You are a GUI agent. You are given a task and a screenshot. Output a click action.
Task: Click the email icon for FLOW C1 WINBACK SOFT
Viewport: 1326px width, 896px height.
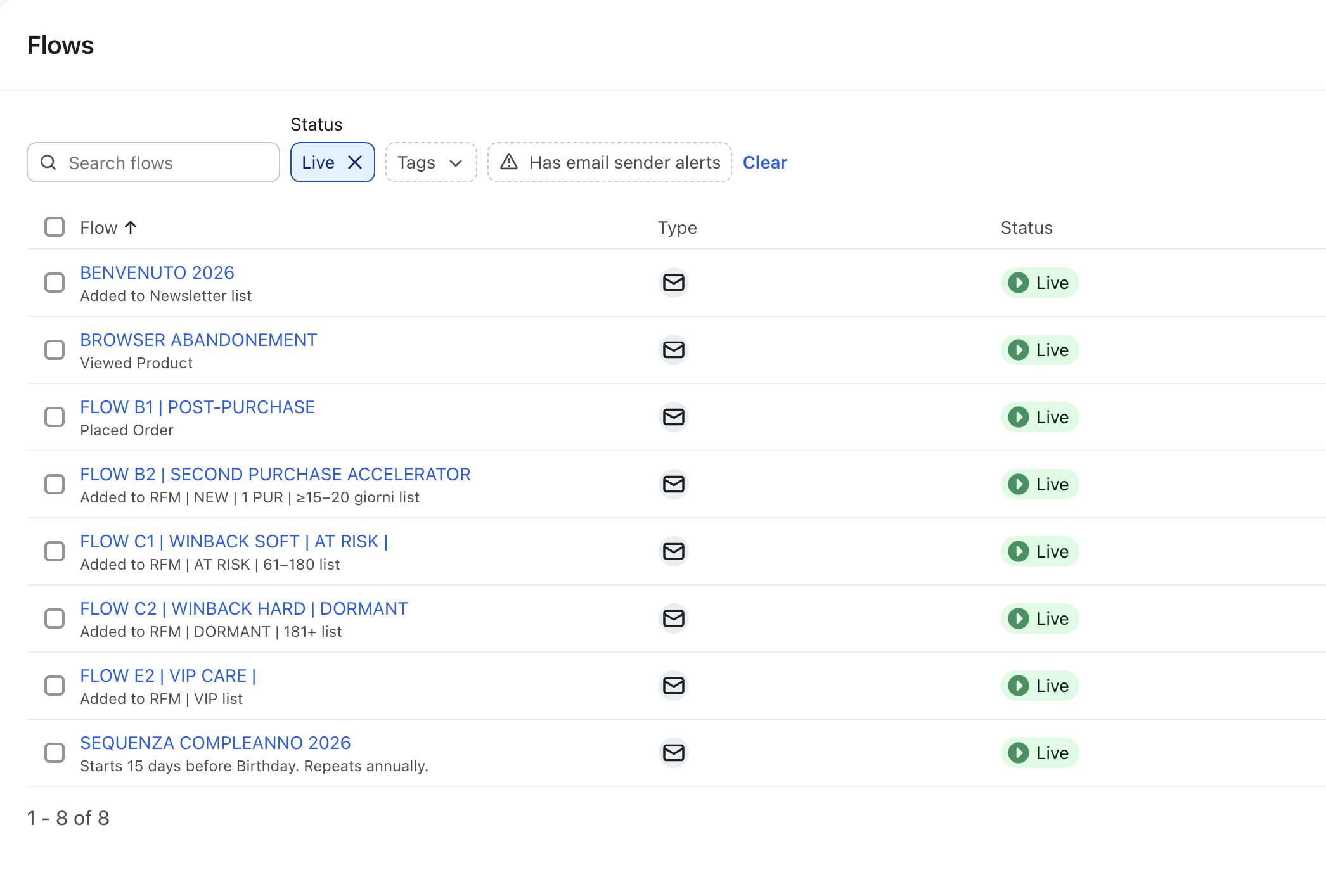tap(673, 551)
